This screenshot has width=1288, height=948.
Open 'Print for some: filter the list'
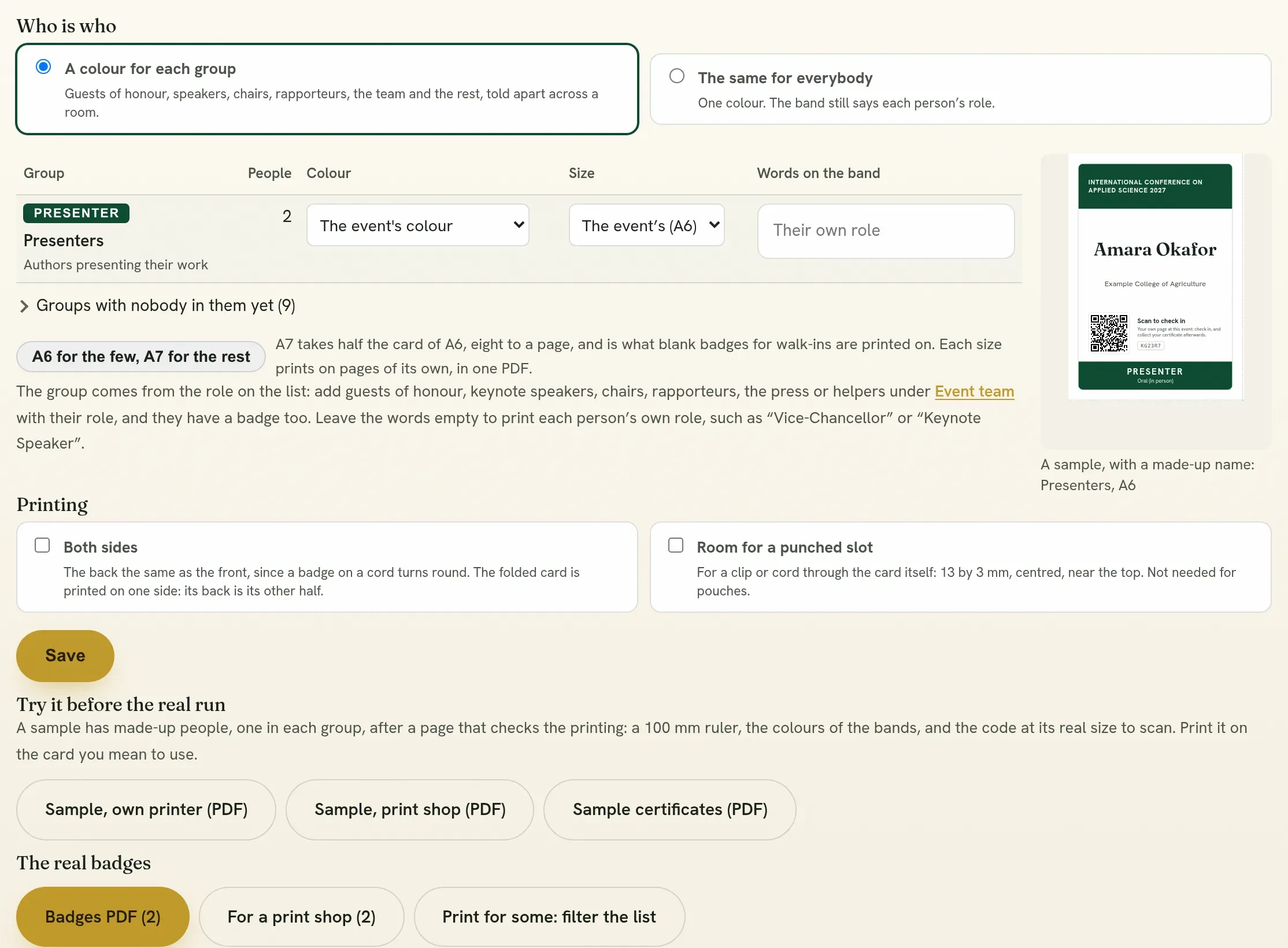[x=549, y=917]
